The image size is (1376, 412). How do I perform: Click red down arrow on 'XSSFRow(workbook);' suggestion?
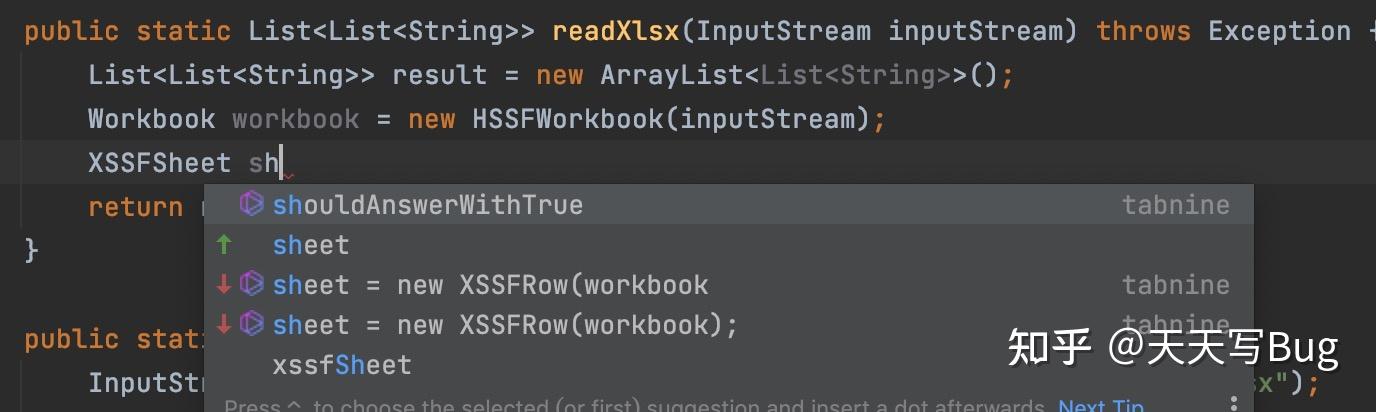(x=224, y=325)
